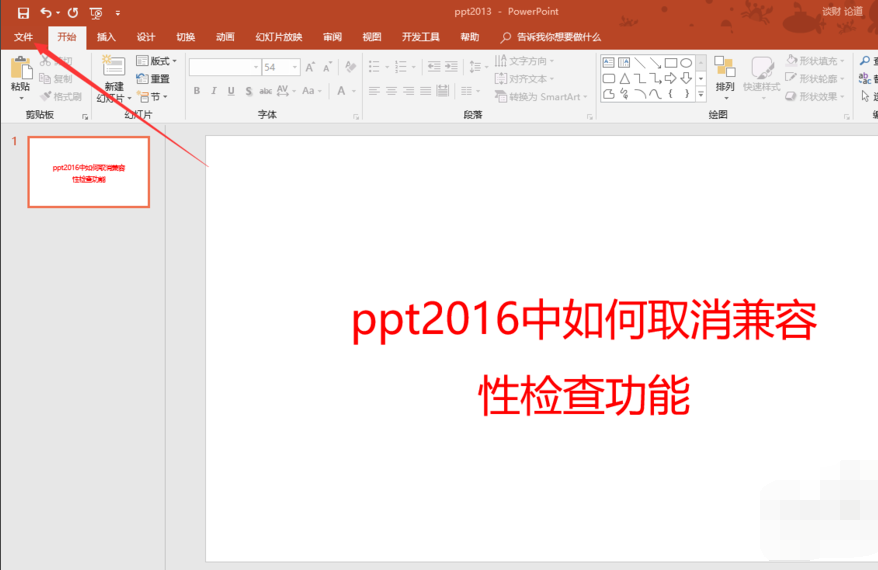The width and height of the screenshot is (878, 570).
Task: Open the 幻灯片放映 (Slide Show) tab
Action: [x=279, y=37]
